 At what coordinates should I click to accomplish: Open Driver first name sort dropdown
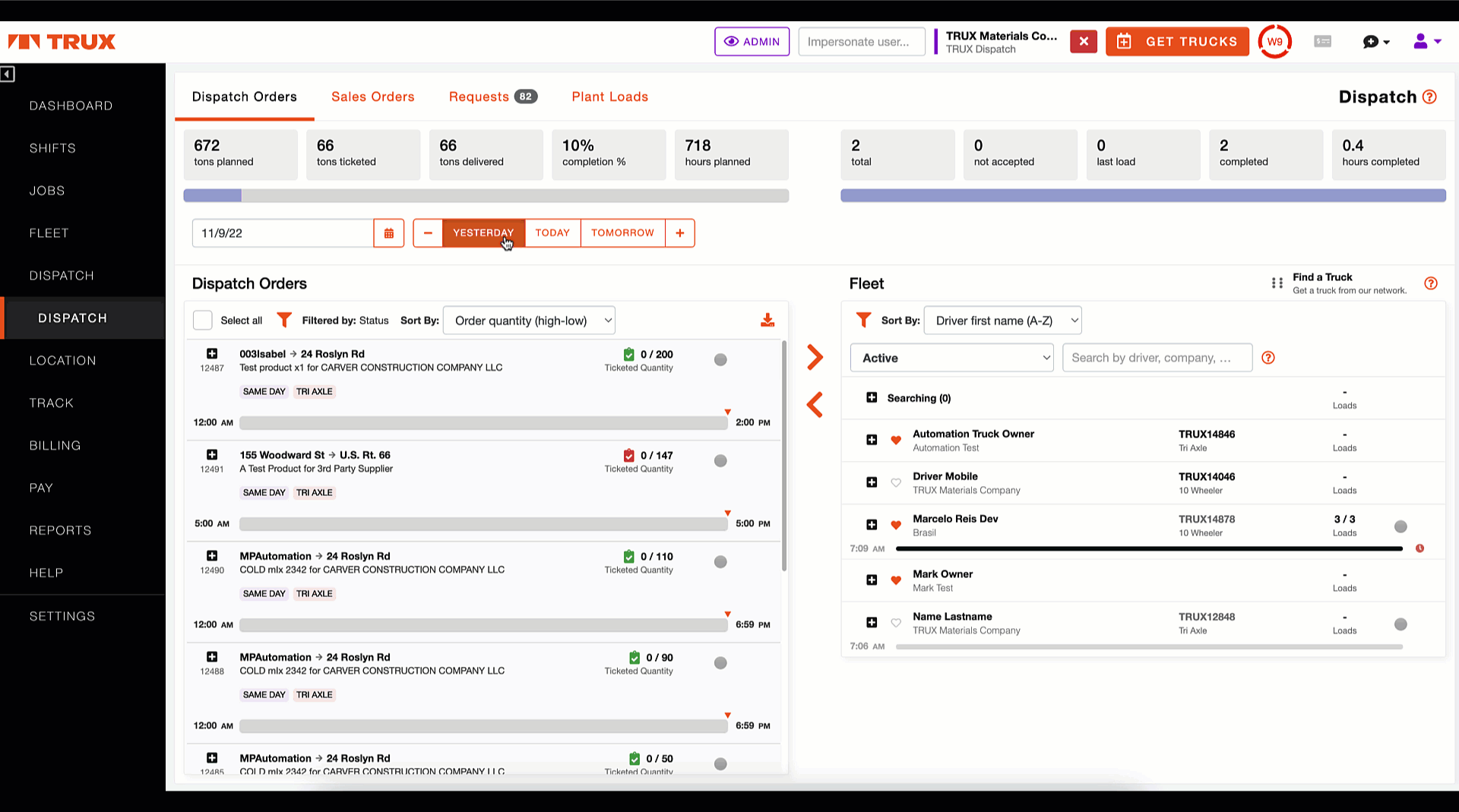point(1003,321)
